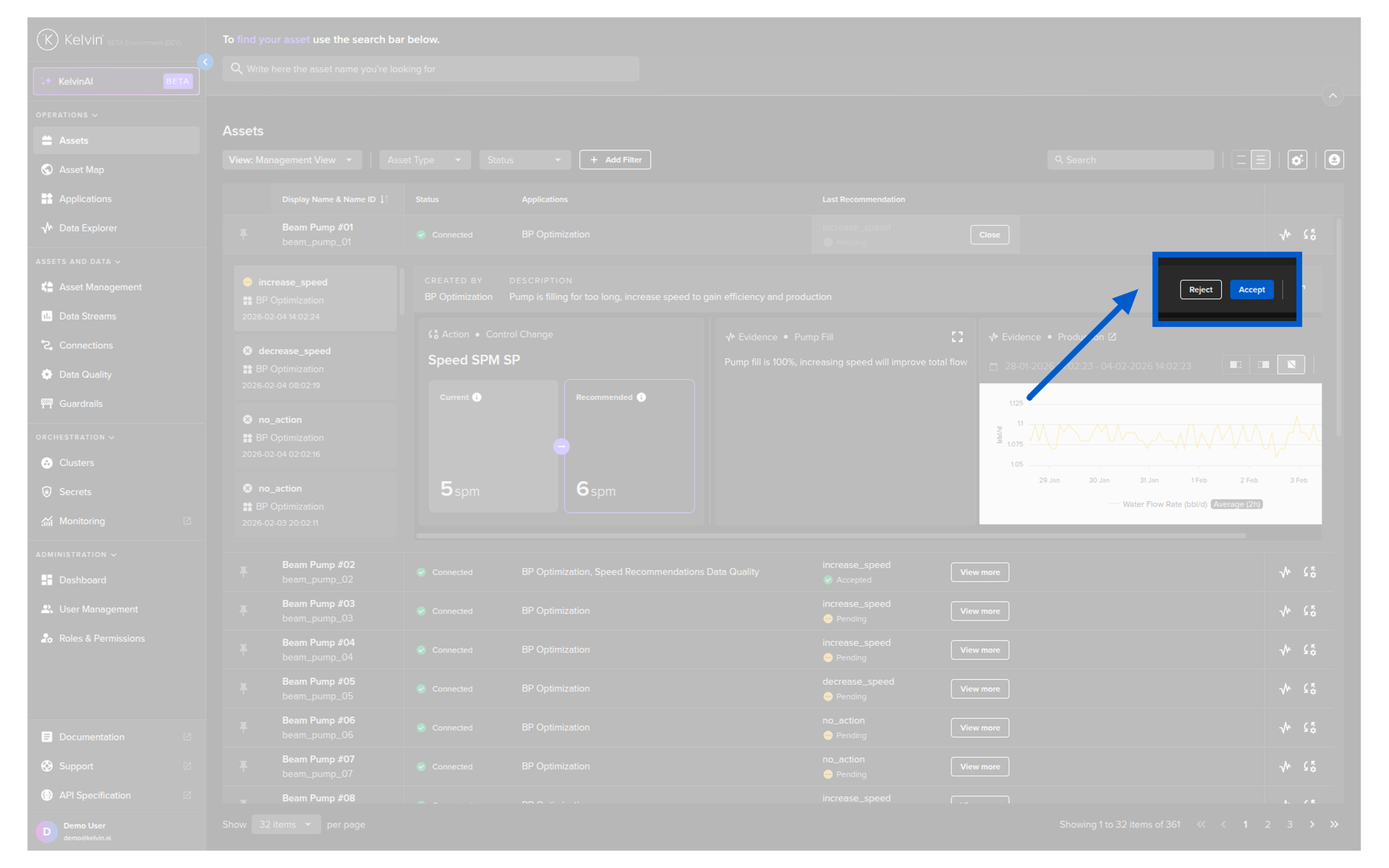Click the Reject recommendation button
Viewport: 1389px width, 868px height.
click(x=1200, y=289)
